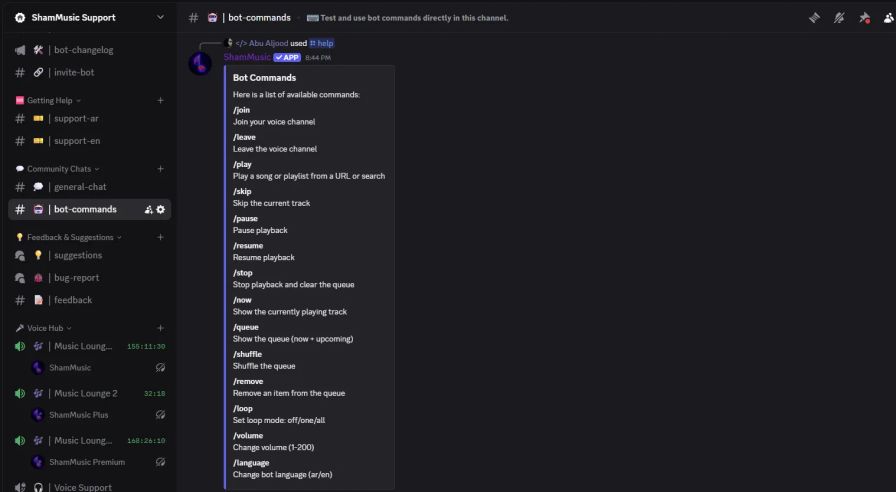Add a channel to Voice Hub category
The height and width of the screenshot is (492, 896).
pyautogui.click(x=160, y=328)
